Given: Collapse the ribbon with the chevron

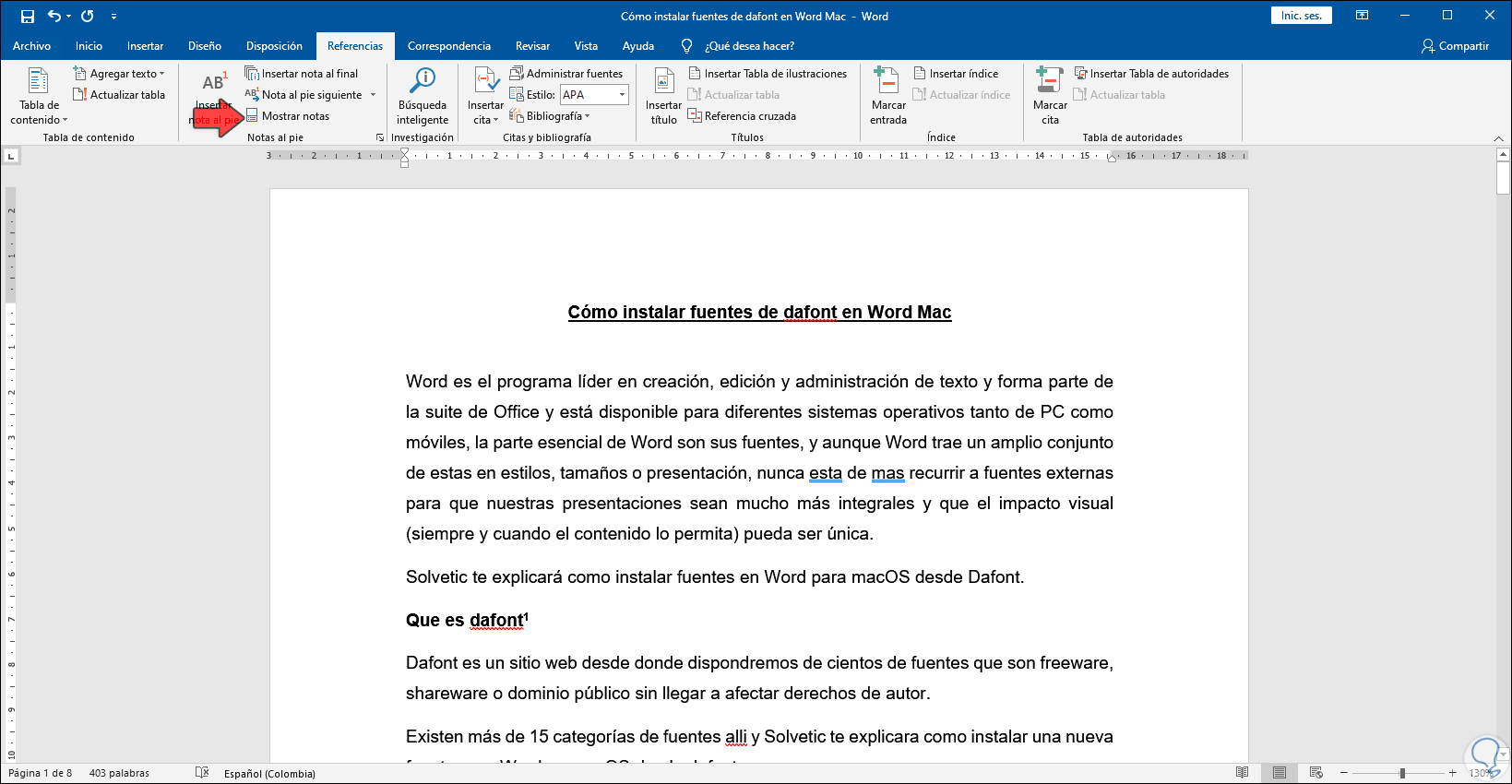Looking at the screenshot, I should point(1498,138).
